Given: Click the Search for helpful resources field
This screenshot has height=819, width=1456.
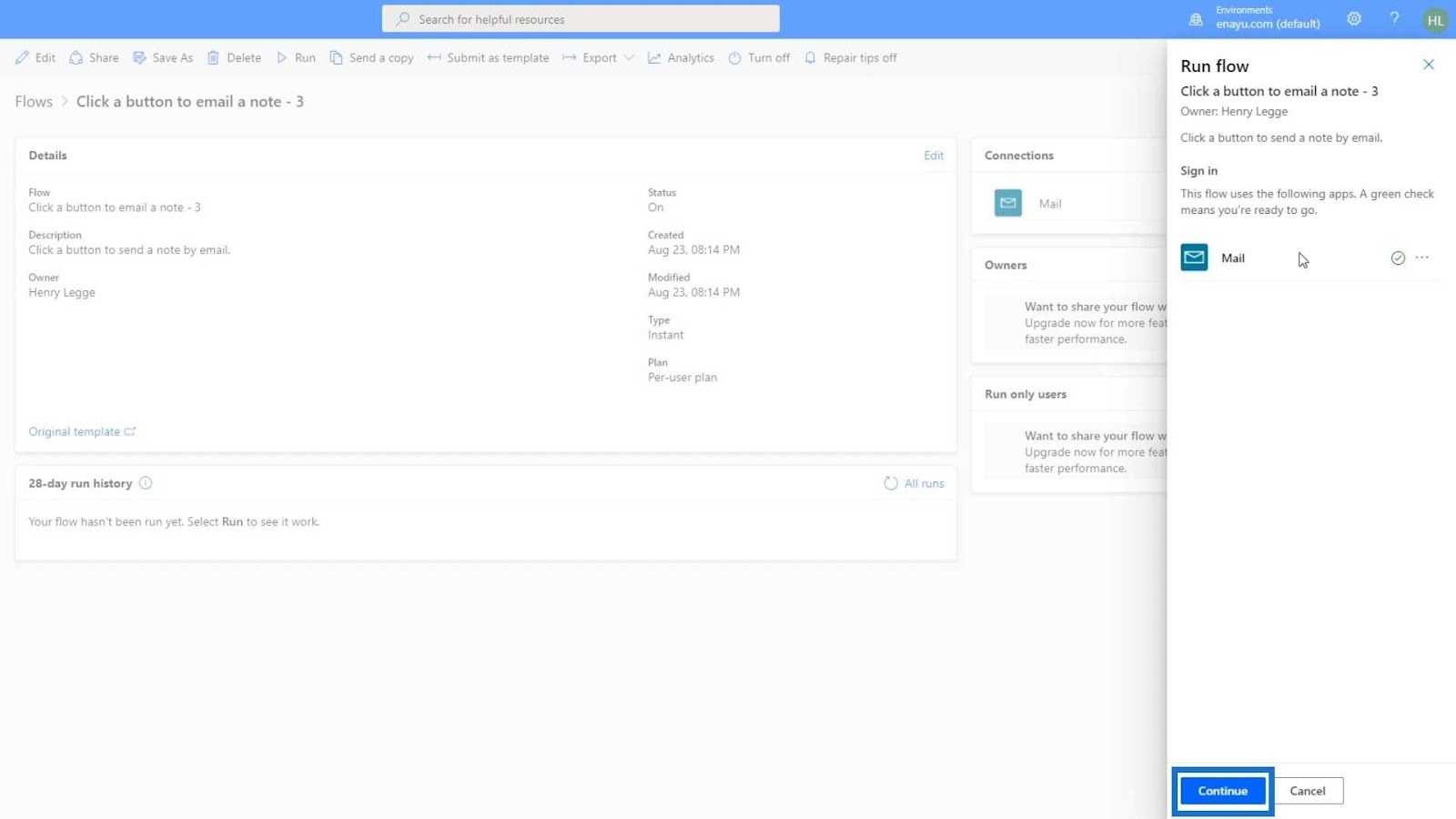Looking at the screenshot, I should pos(581,19).
